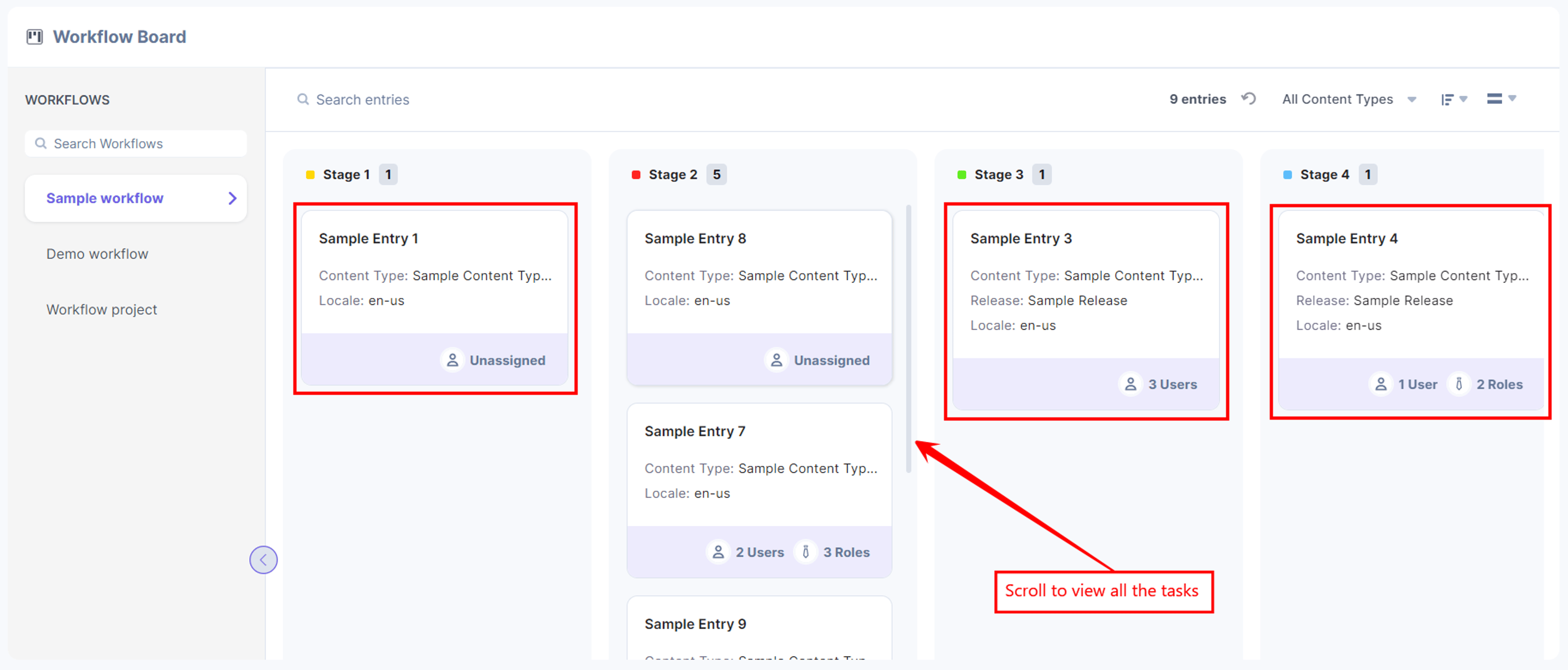
Task: Click Content Type text on Sample Entry 8
Action: pos(761,276)
